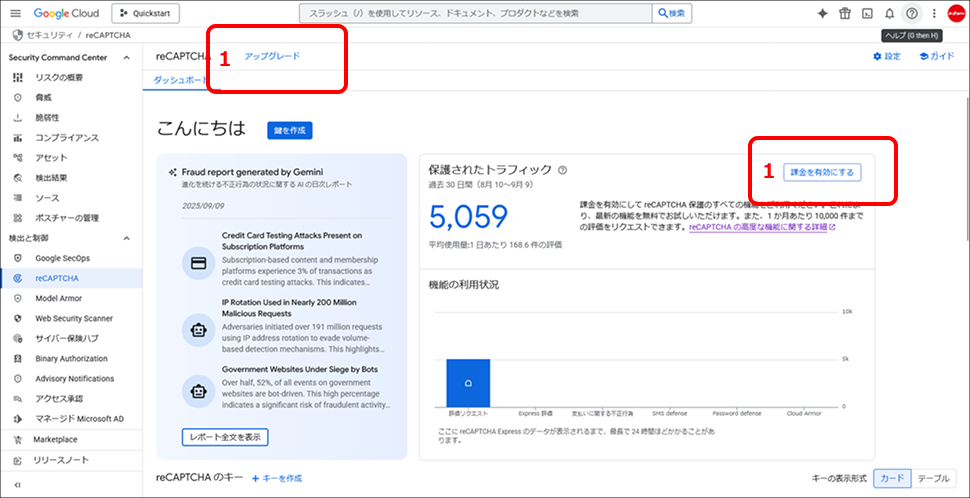
Task: Click 課金を有効にする button
Action: [x=822, y=173]
